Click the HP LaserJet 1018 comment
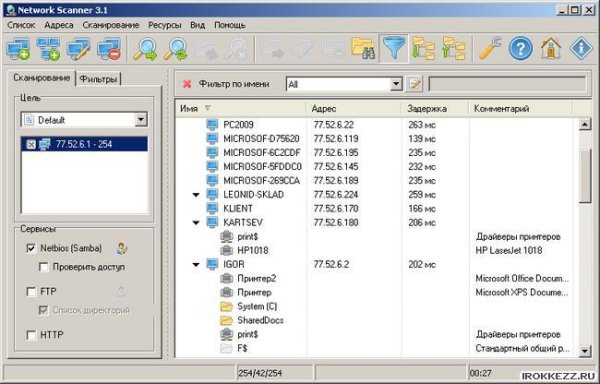This screenshot has height=384, width=600. [x=509, y=251]
